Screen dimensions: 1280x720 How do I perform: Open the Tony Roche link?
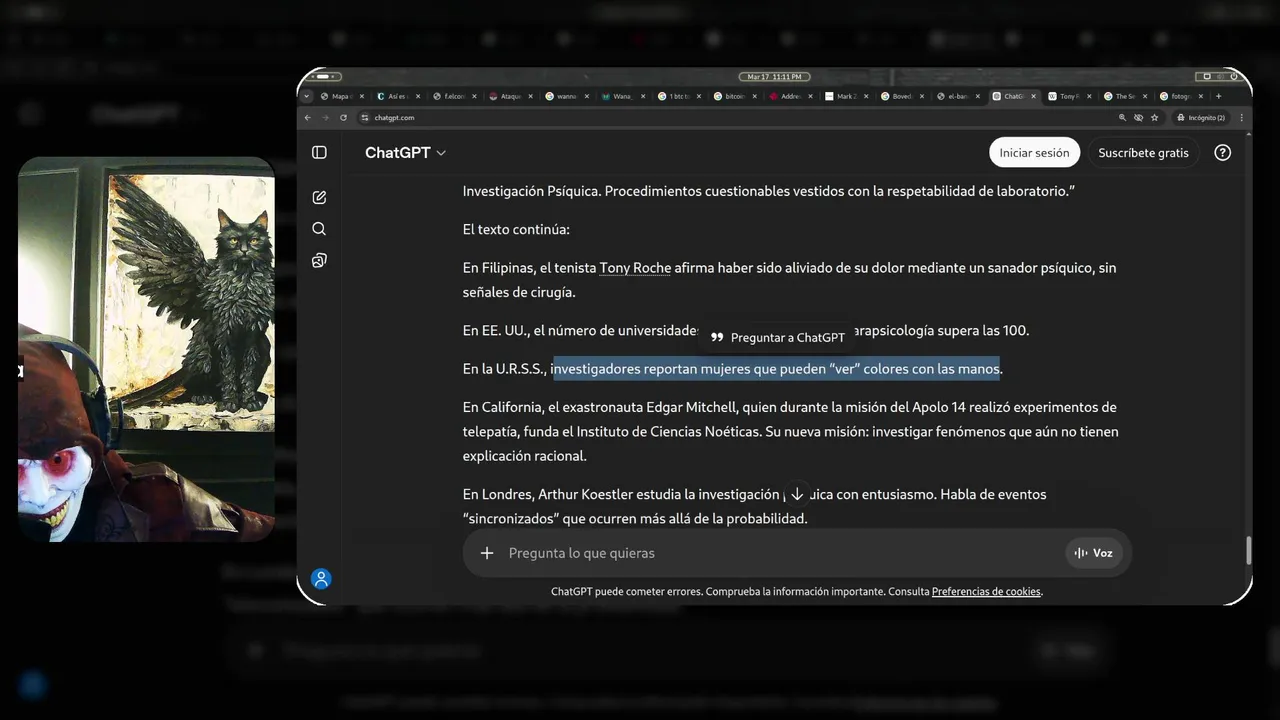pyautogui.click(x=635, y=268)
